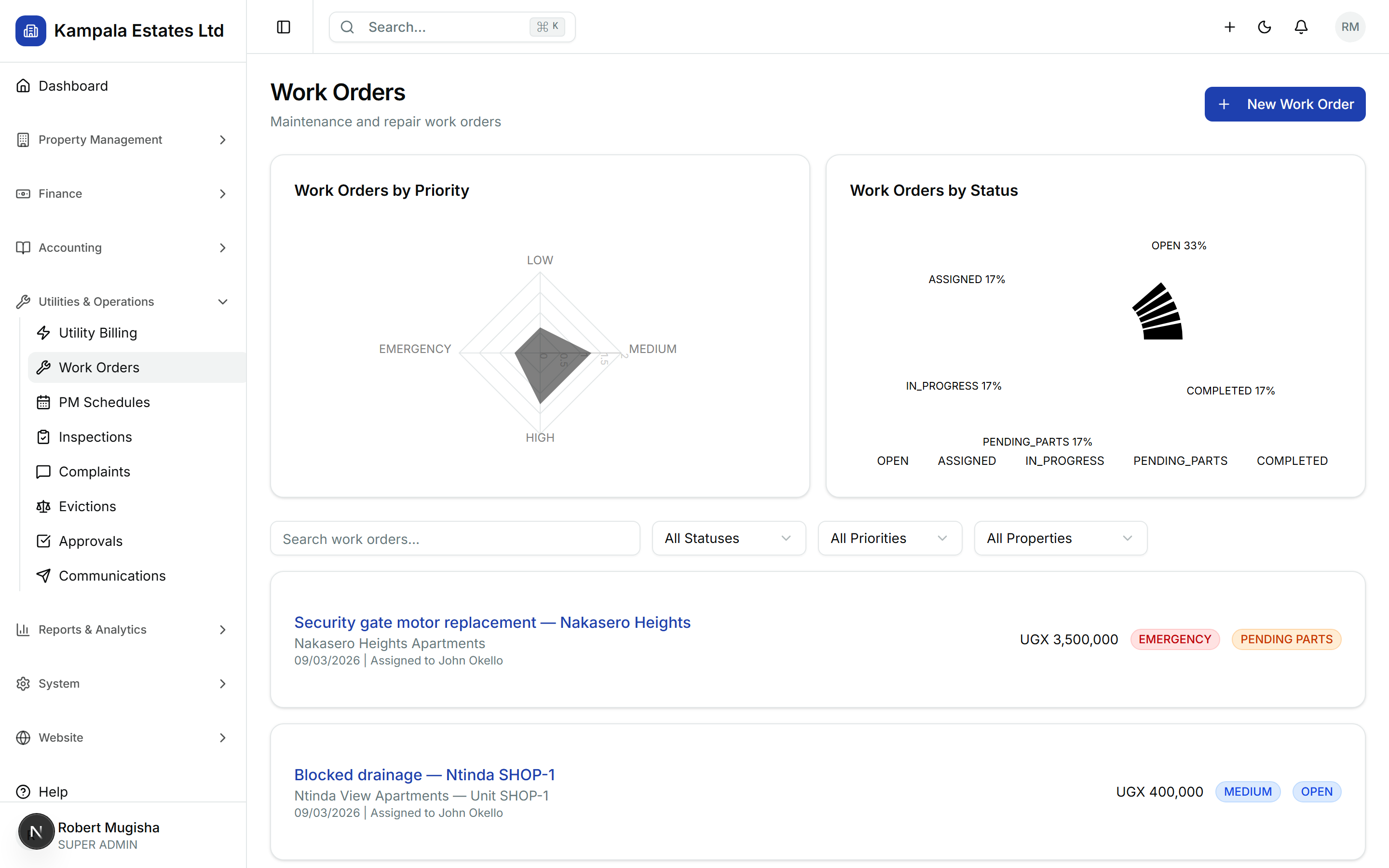Viewport: 1389px width, 868px height.
Task: Click the Dashboard home icon
Action: [23, 85]
